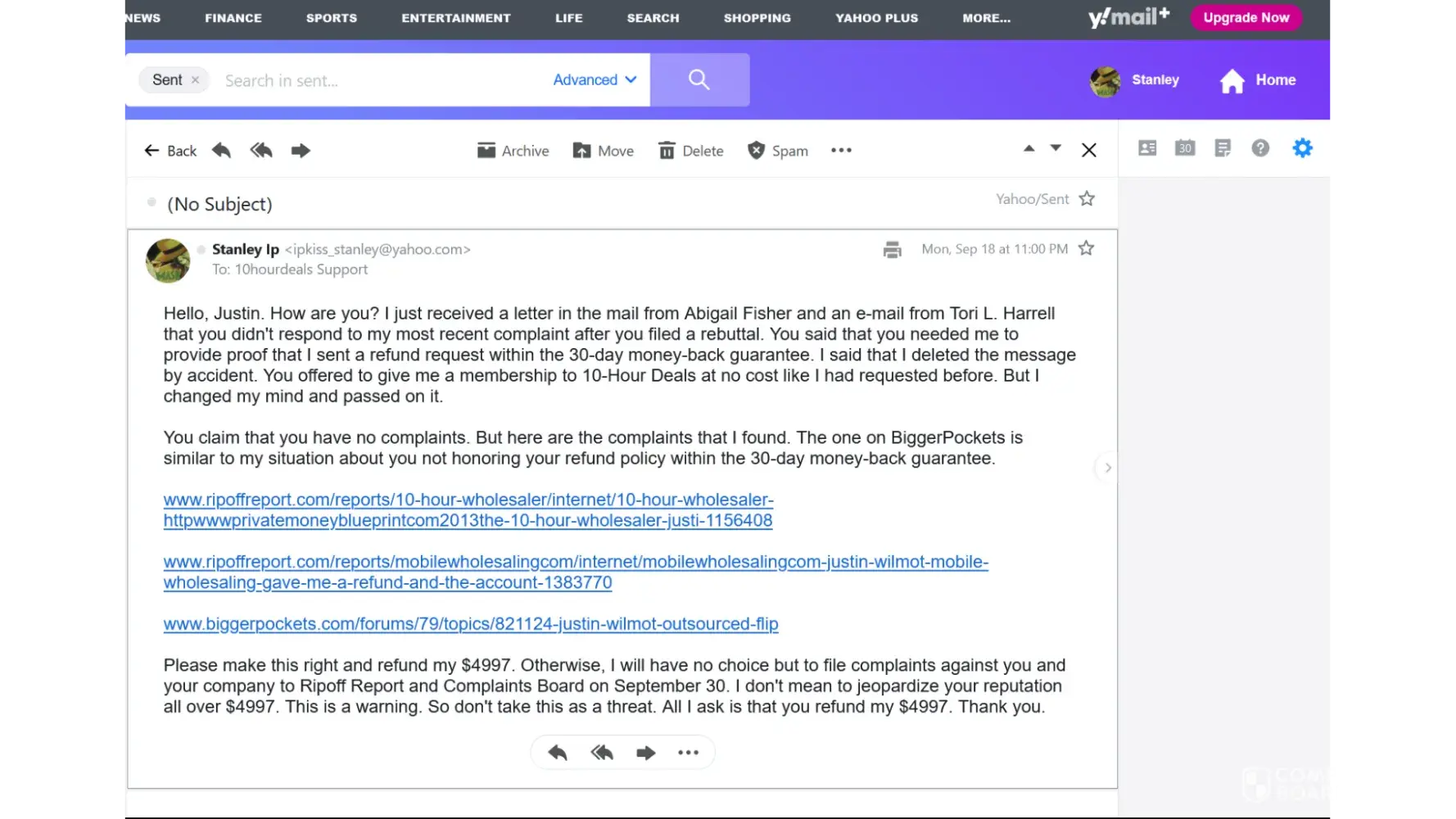The image size is (1456, 819).
Task: Open more options in bottom action bar
Action: click(x=688, y=753)
